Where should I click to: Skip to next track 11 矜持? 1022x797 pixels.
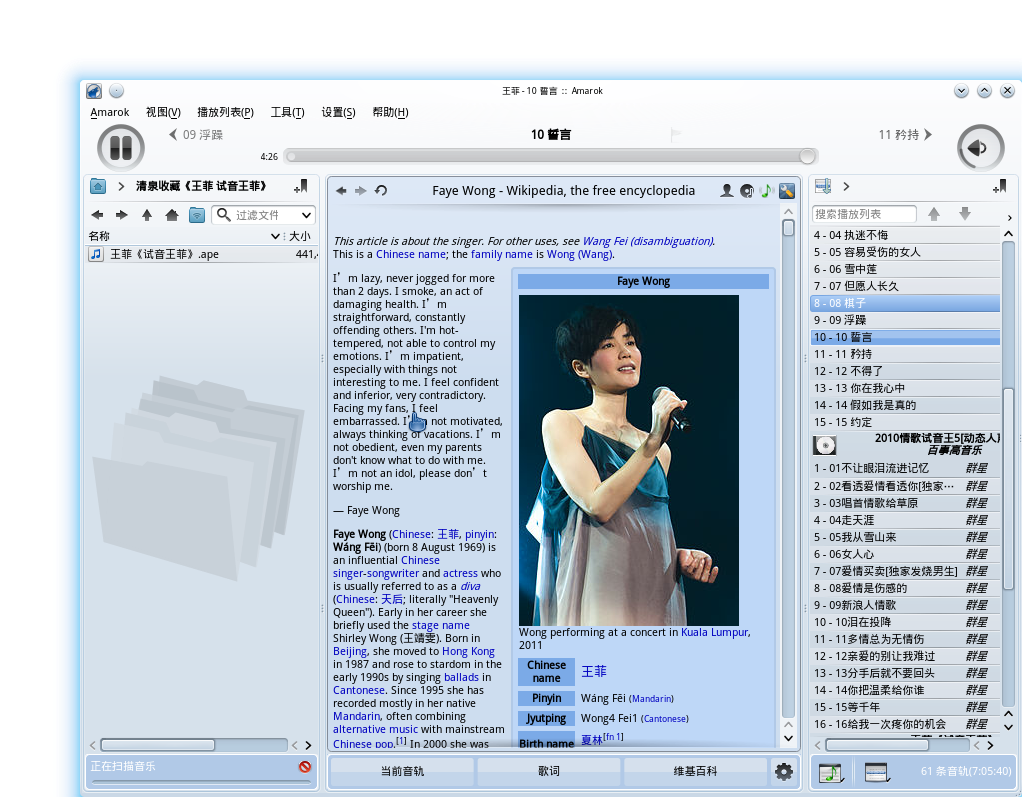point(905,135)
